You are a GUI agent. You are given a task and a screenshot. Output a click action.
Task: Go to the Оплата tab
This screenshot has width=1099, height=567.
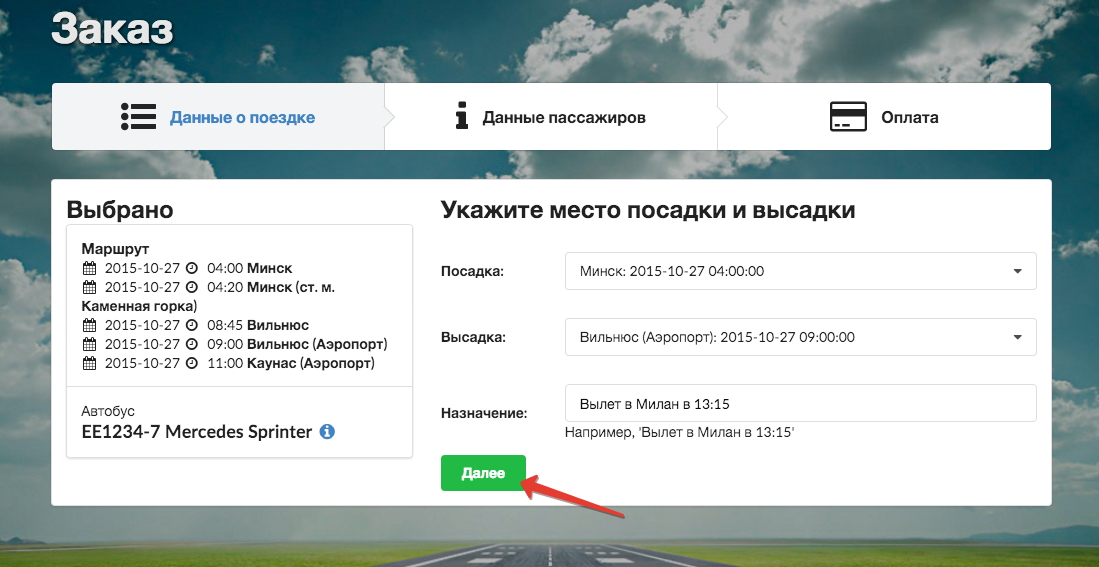coord(909,117)
